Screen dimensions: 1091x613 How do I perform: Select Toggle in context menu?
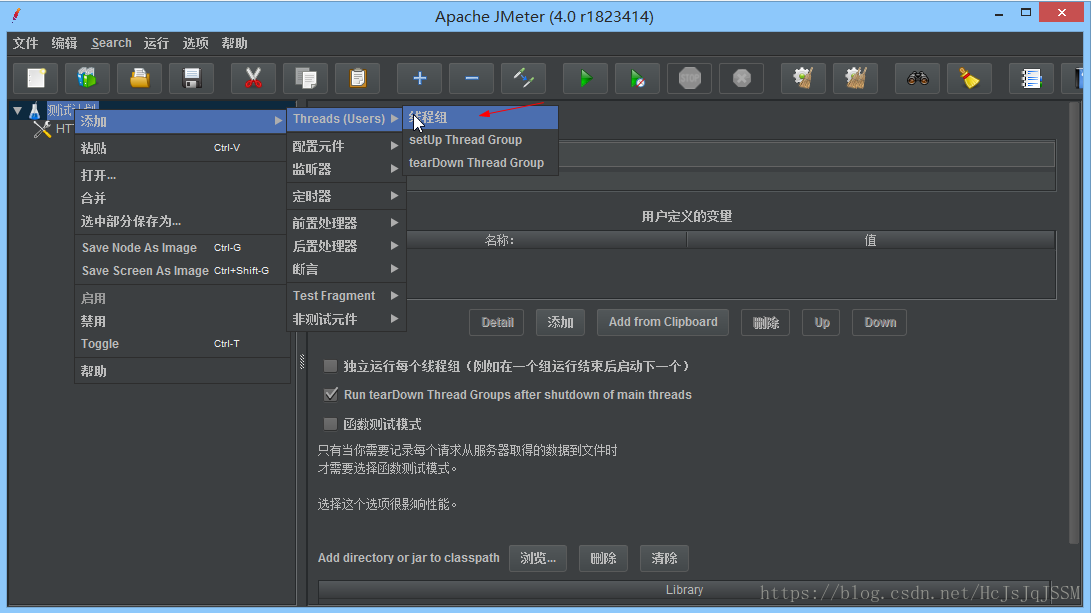point(180,344)
